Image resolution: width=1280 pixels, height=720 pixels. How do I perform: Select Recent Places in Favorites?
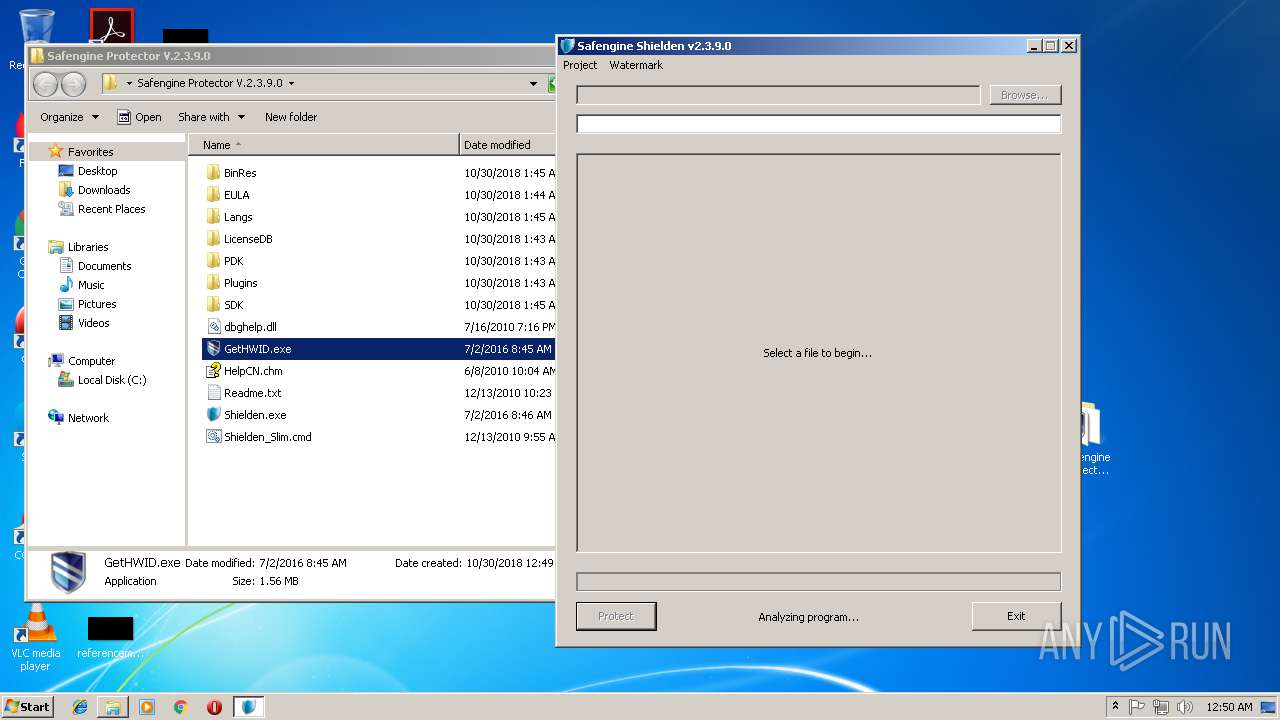[x=111, y=209]
